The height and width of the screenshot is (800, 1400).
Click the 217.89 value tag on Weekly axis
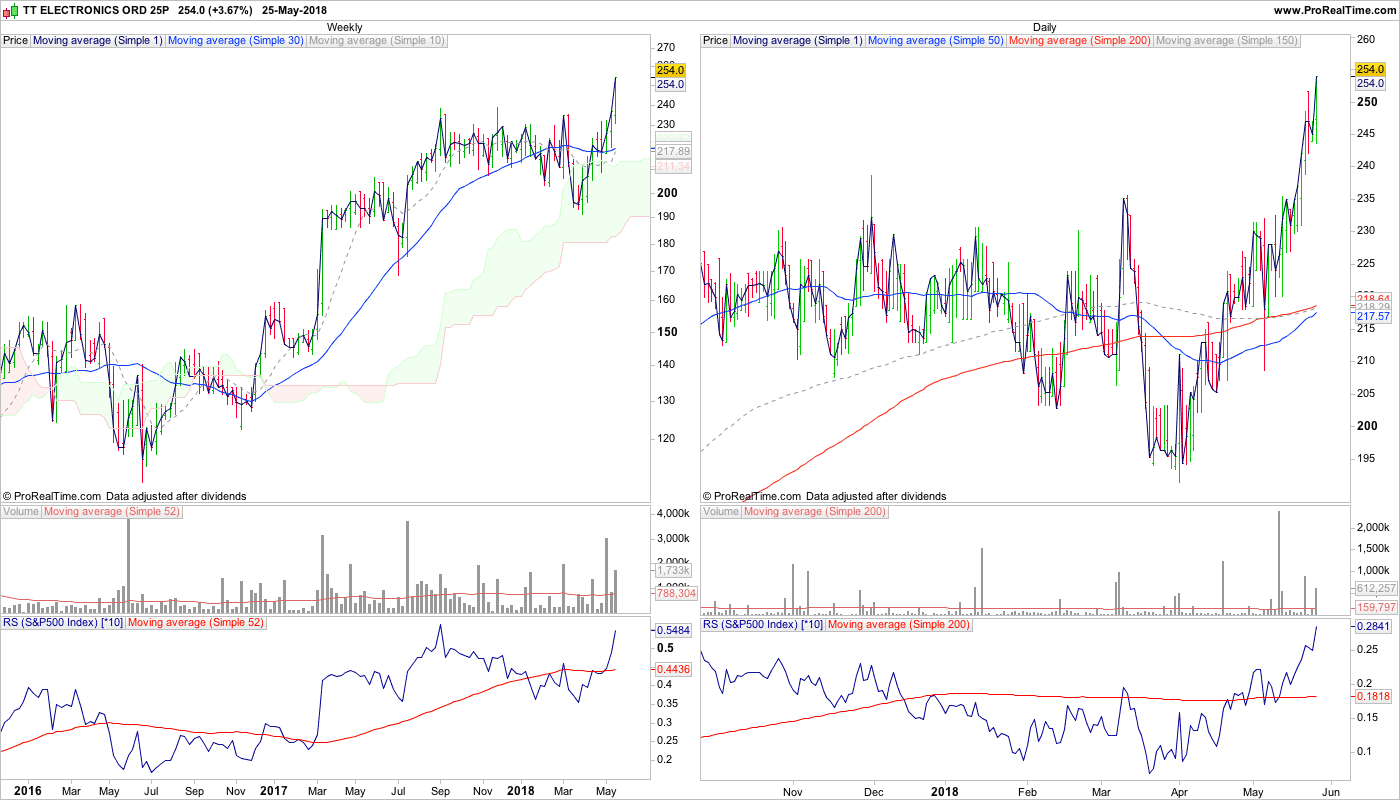673,151
